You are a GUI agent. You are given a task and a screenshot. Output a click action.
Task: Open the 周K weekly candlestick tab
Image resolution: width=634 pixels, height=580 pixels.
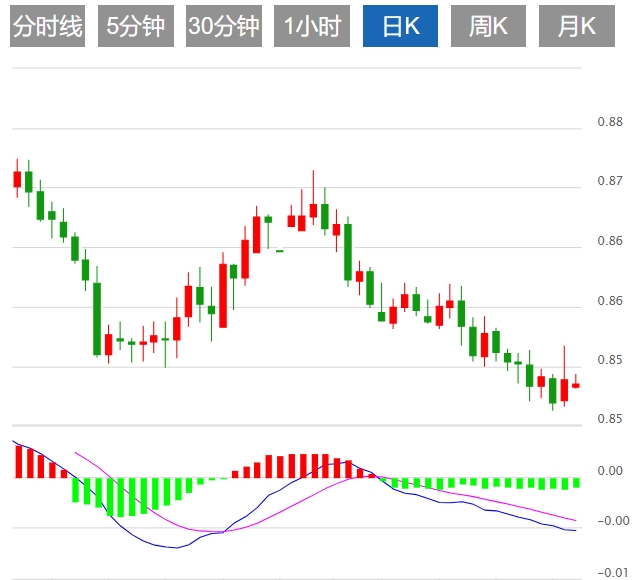488,26
